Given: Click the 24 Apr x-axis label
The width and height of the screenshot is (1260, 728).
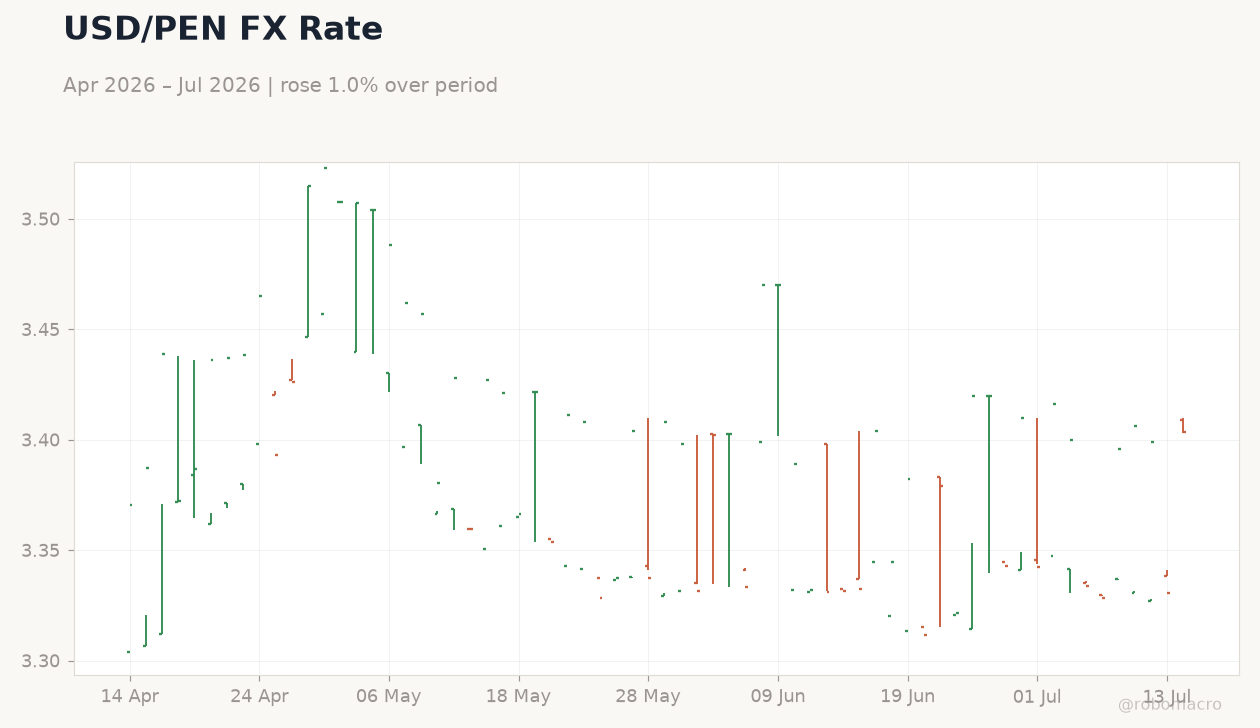Looking at the screenshot, I should coord(259,696).
